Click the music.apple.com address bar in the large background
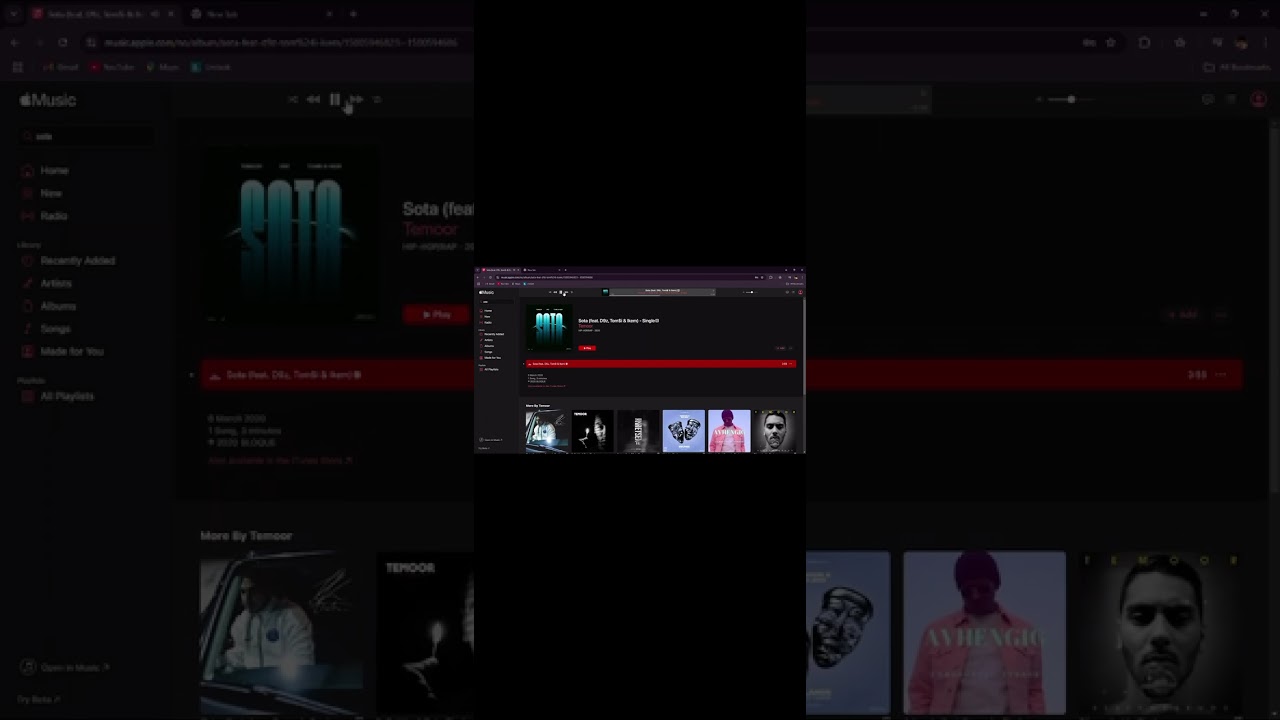Viewport: 1280px width, 720px height. pyautogui.click(x=280, y=43)
